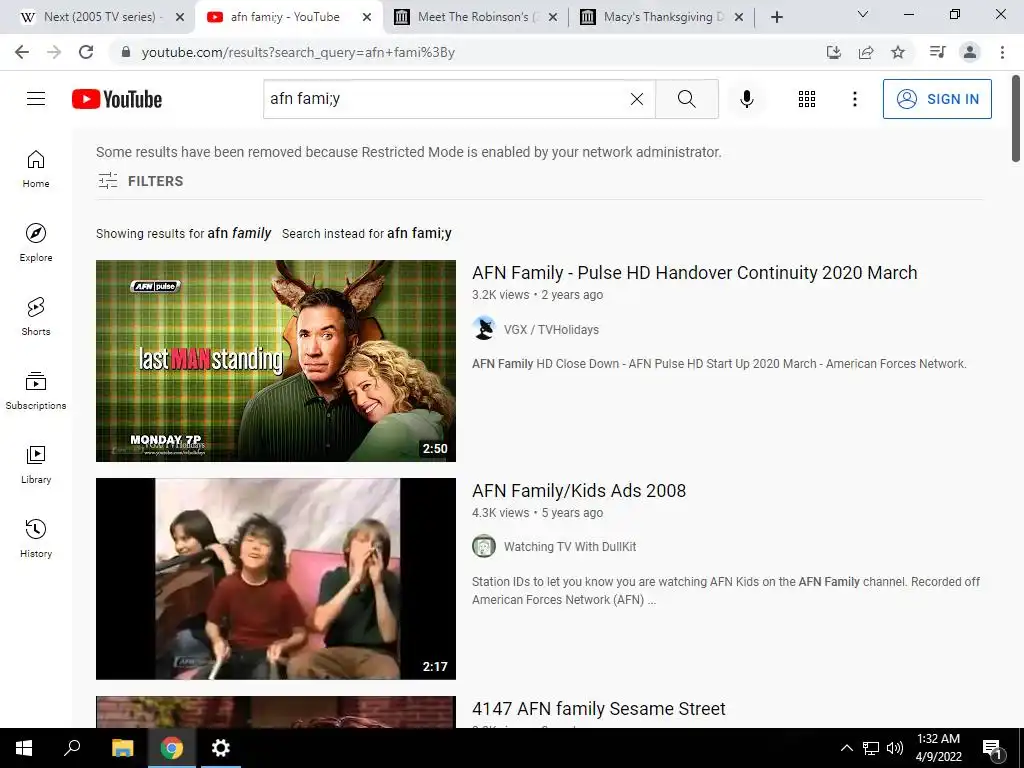1024x768 pixels.
Task: Visit VGX / TVHolidays channel name
Action: 551,330
